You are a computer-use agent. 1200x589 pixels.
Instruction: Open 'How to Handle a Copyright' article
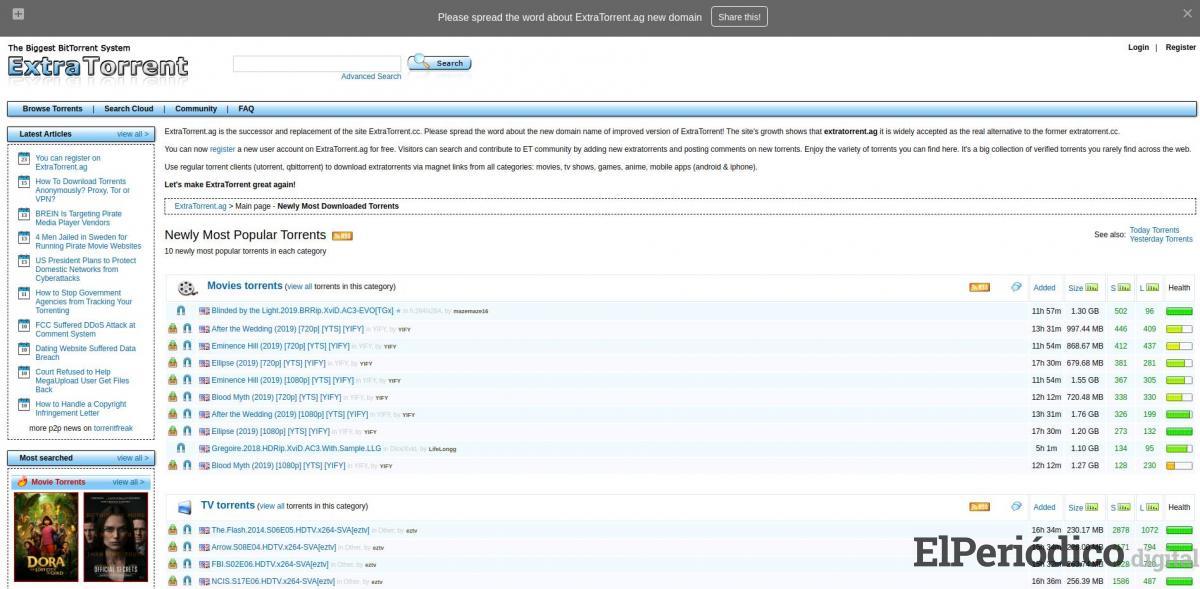pos(81,409)
